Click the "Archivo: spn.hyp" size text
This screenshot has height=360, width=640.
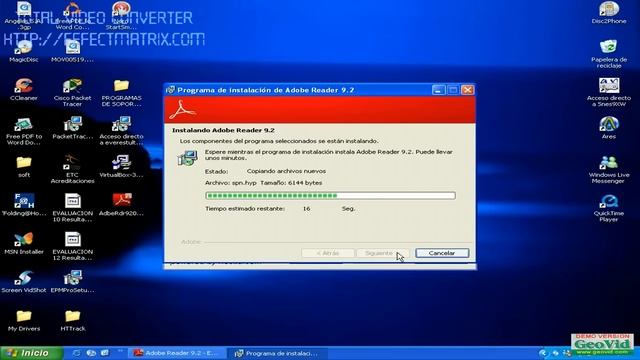pyautogui.click(x=264, y=183)
